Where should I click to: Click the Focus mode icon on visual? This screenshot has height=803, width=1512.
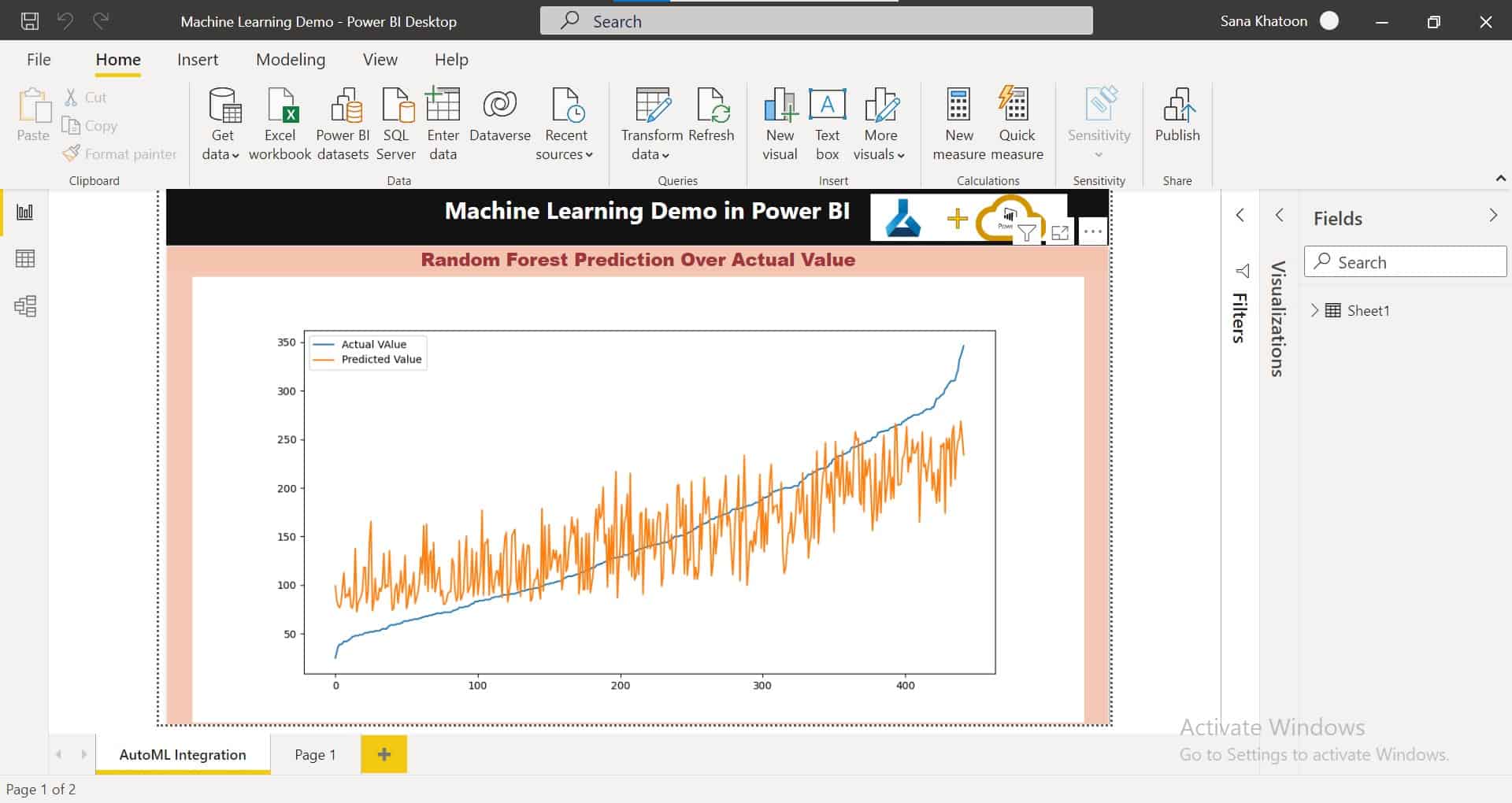1060,232
